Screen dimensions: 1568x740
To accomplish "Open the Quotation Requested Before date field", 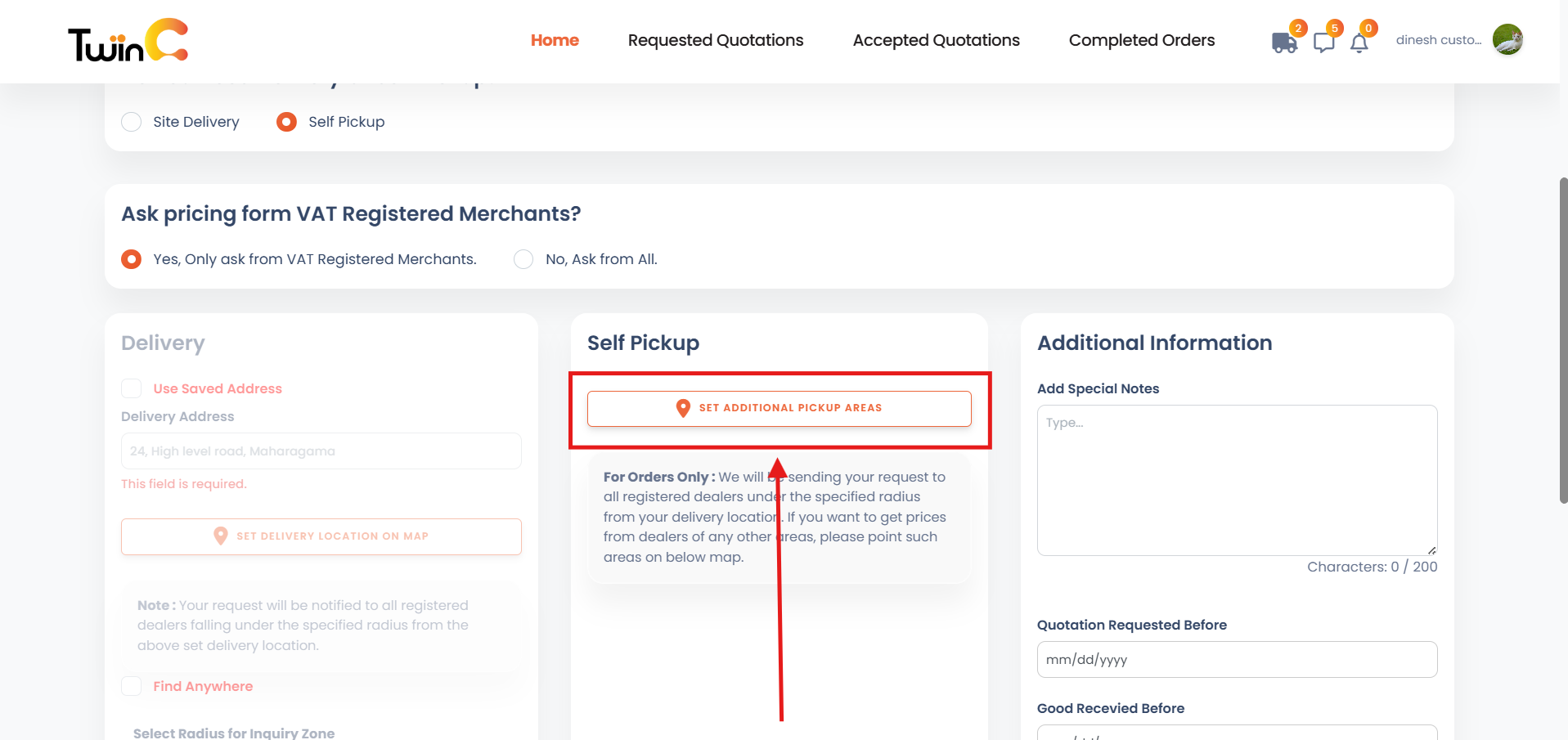I will pos(1237,660).
